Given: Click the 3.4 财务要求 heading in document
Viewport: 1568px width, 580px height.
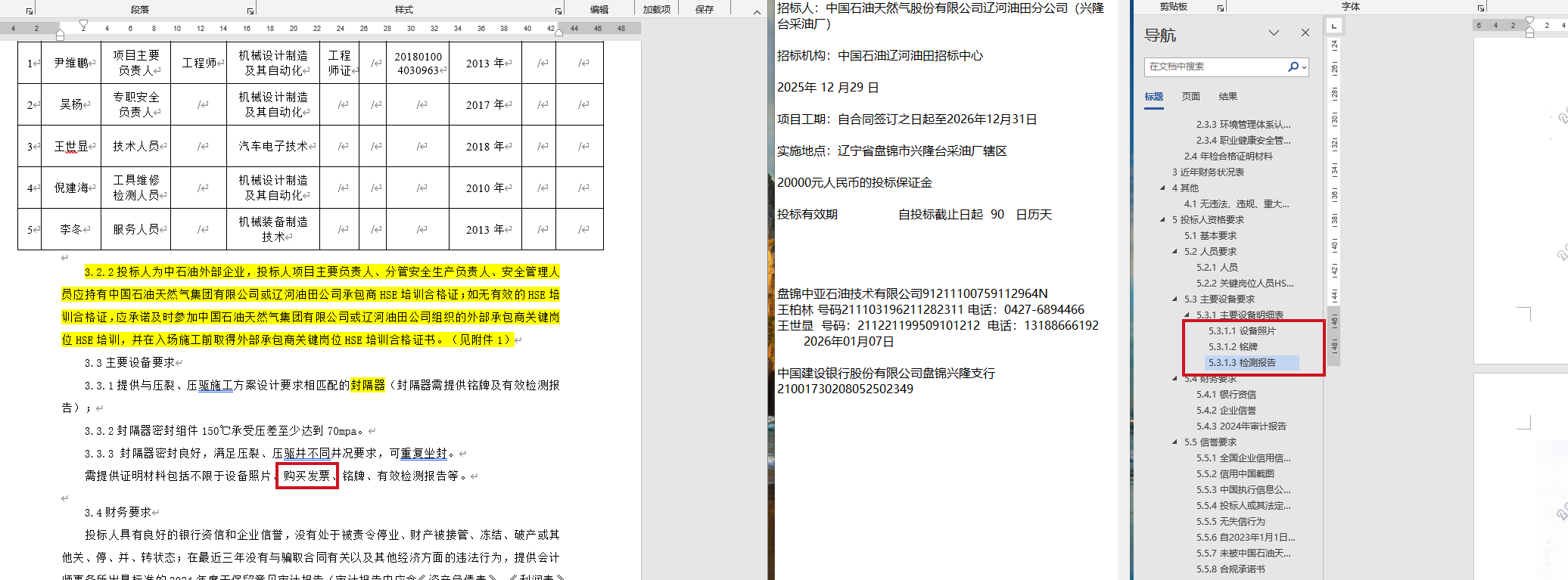Looking at the screenshot, I should (118, 513).
